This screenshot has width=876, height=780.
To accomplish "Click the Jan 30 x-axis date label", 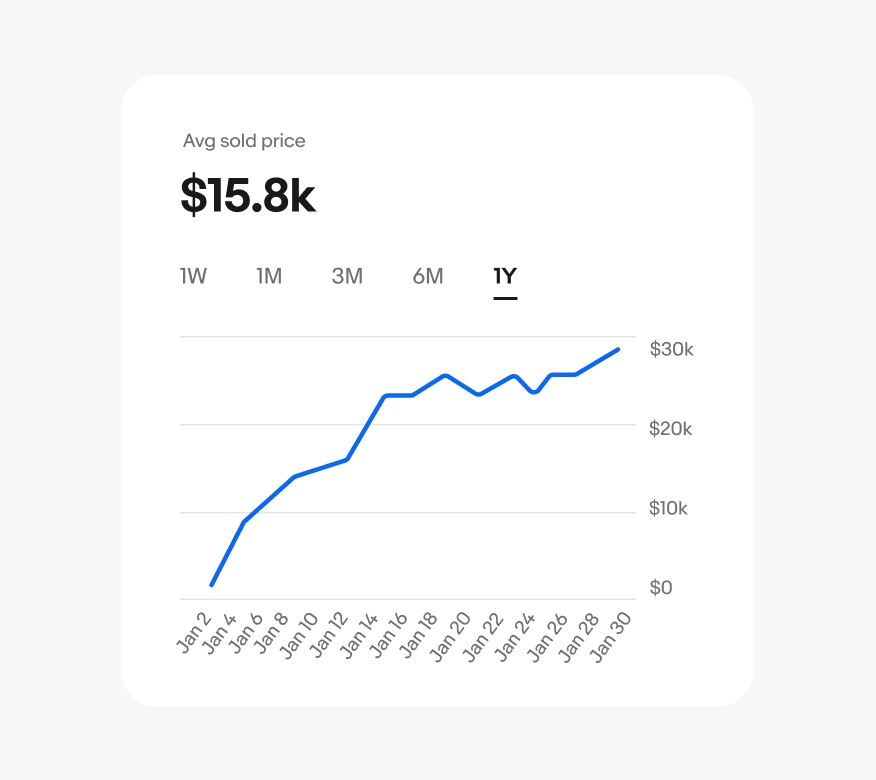I will coord(610,636).
